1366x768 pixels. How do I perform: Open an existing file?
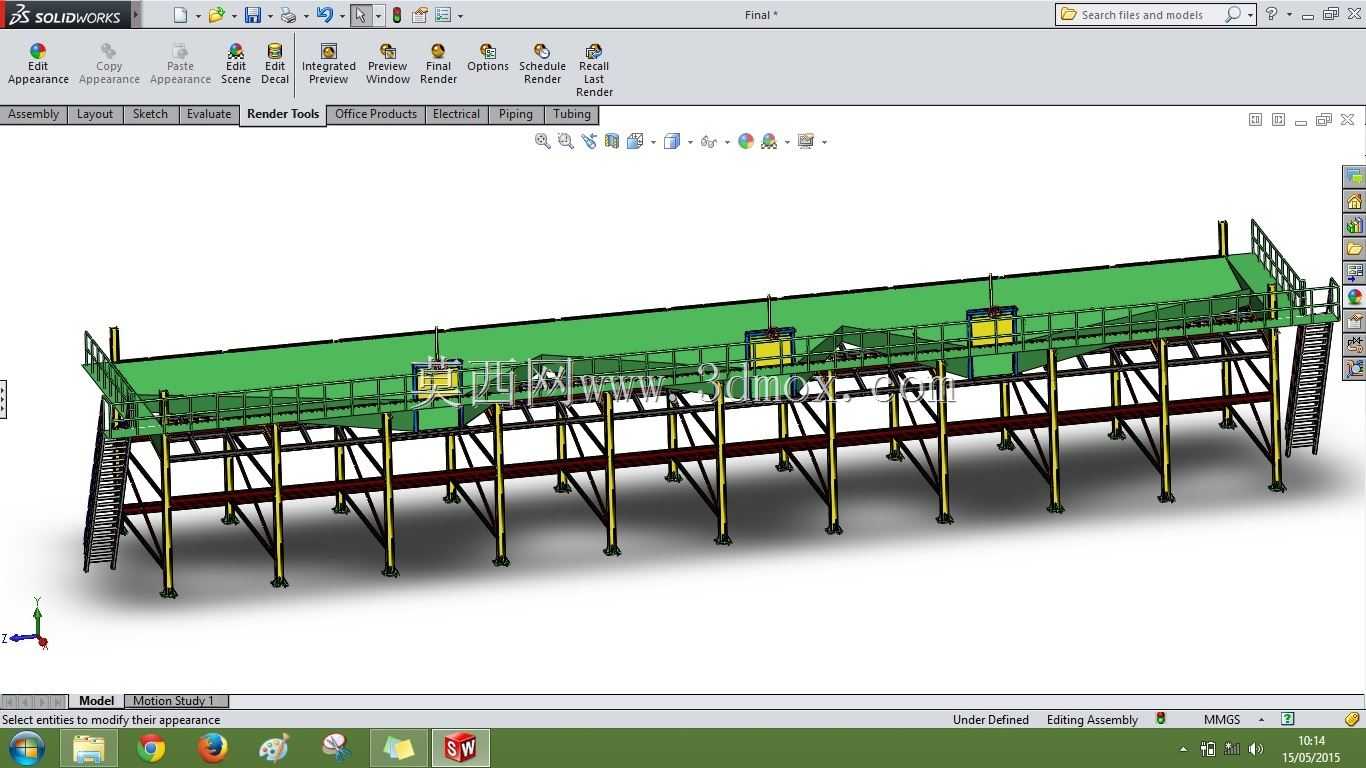pos(216,15)
